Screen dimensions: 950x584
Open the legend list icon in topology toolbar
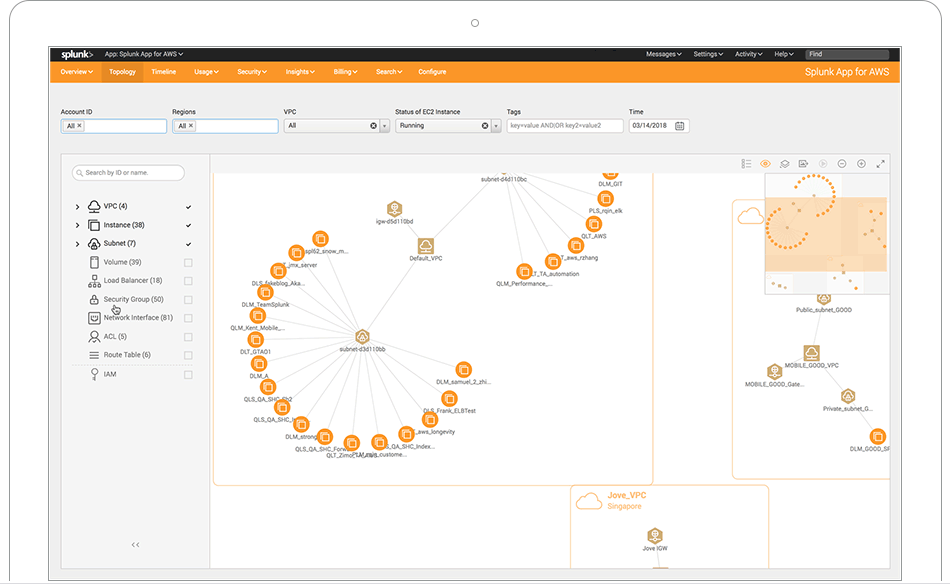[746, 164]
